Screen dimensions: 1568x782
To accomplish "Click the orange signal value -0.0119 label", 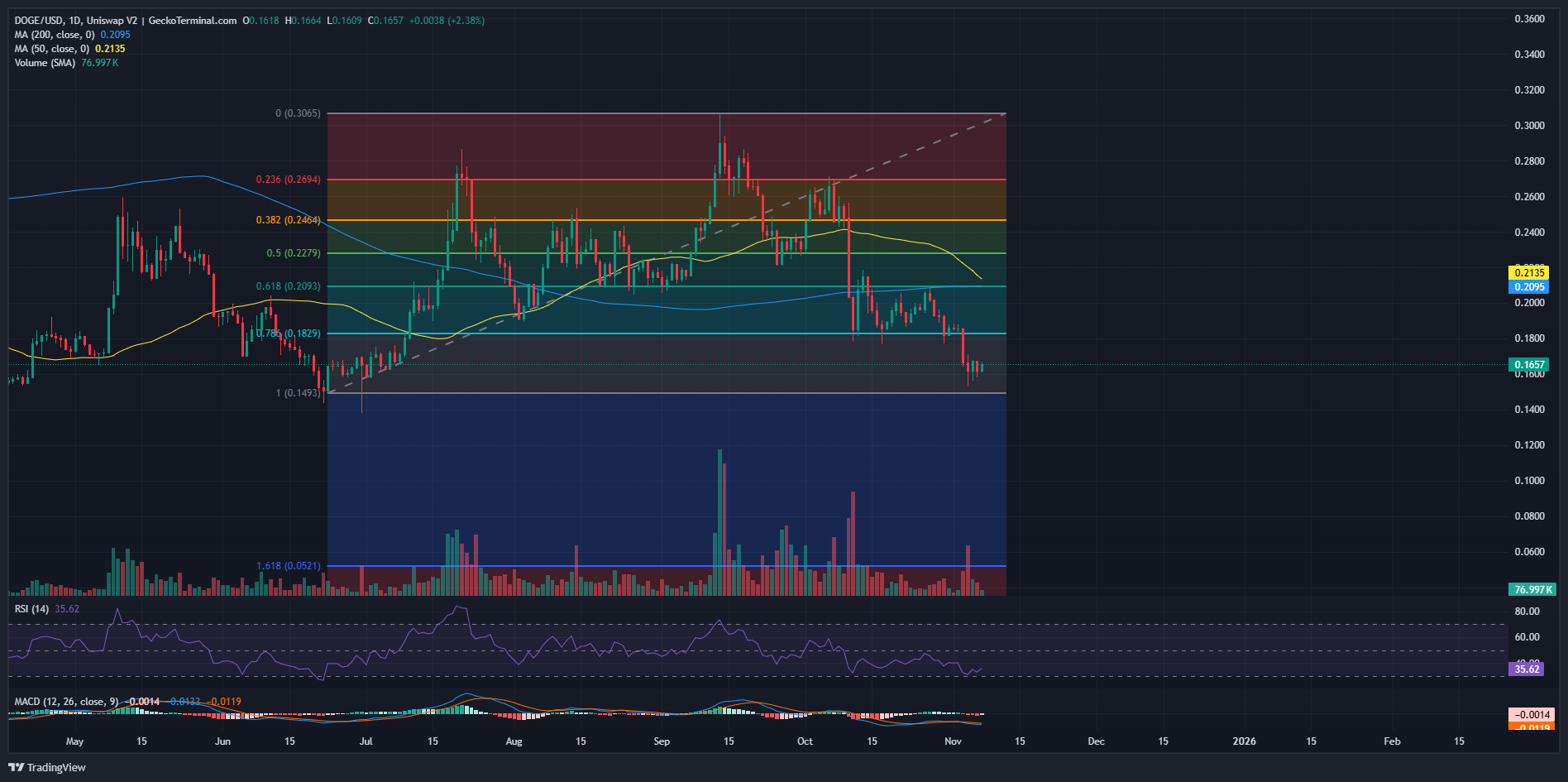I will [1530, 727].
